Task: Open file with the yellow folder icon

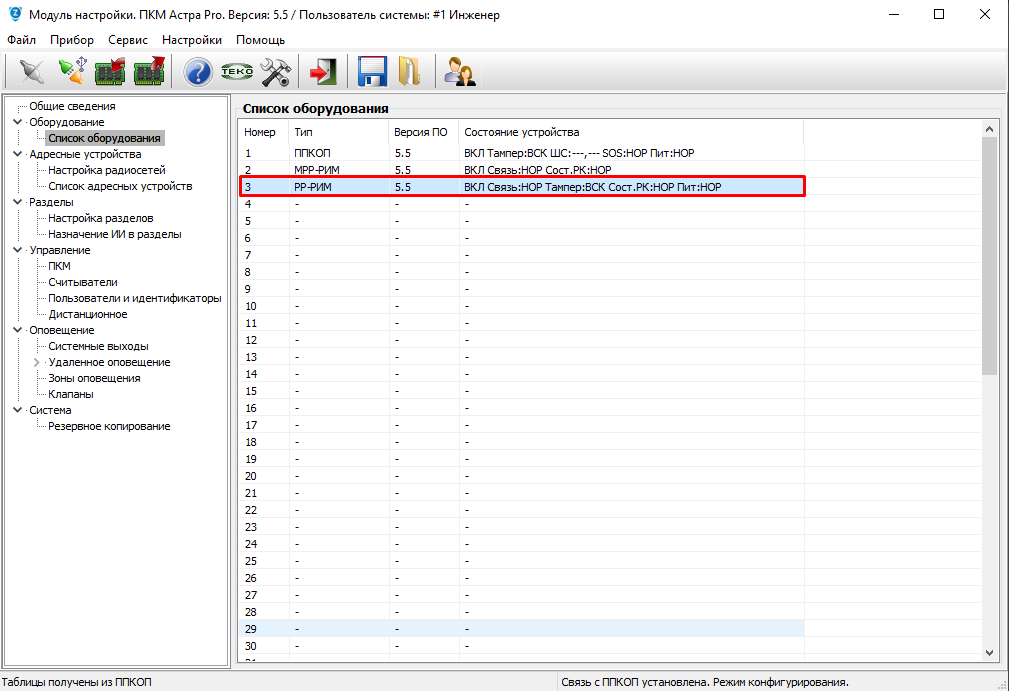Action: tap(409, 71)
